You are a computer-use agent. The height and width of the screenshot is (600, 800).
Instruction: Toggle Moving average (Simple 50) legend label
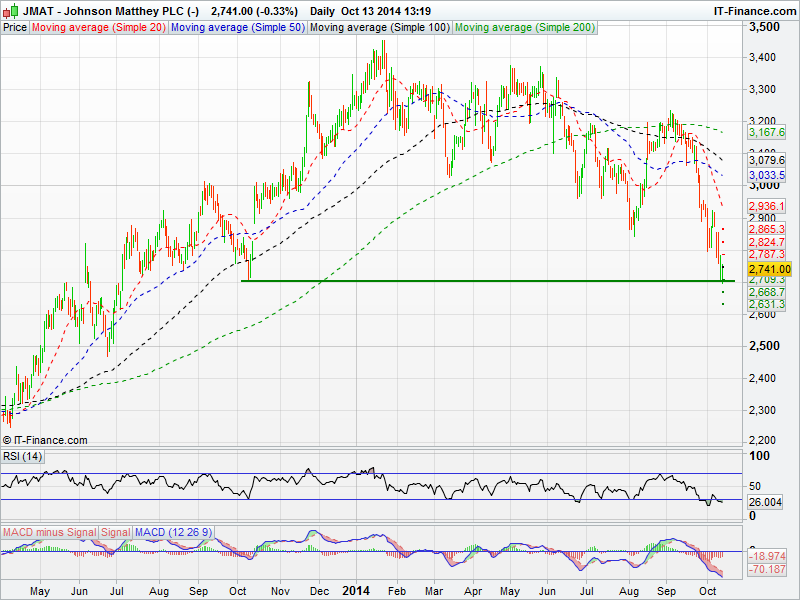pyautogui.click(x=237, y=28)
